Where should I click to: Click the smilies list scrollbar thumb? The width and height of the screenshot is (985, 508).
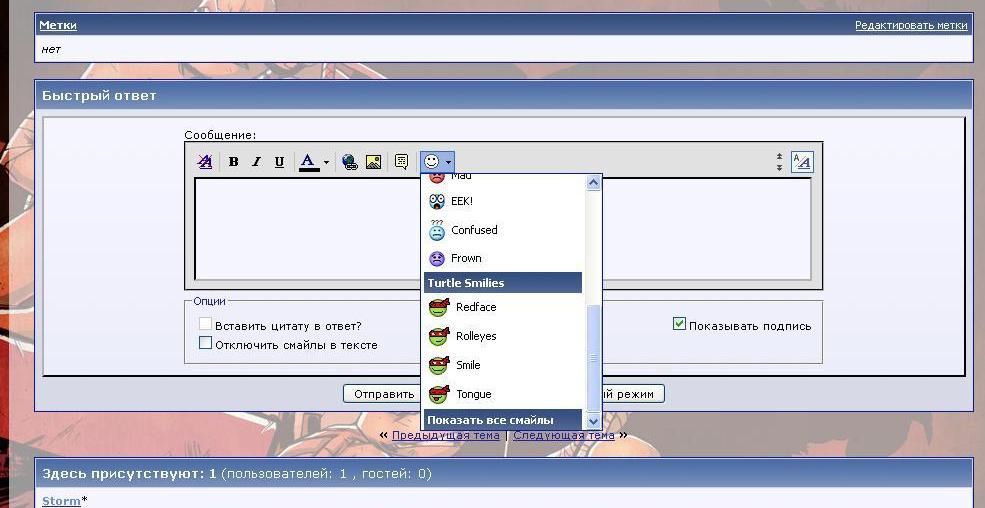coord(593,358)
